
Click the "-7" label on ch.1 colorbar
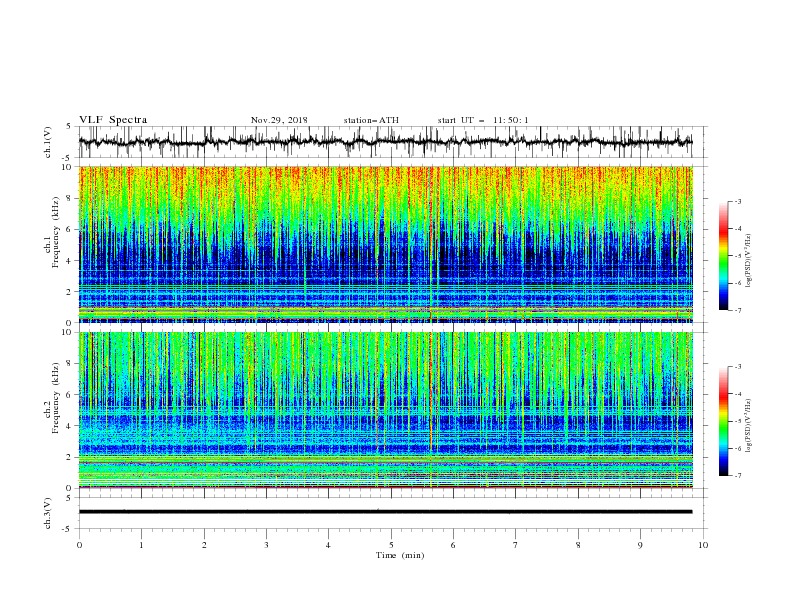point(737,311)
